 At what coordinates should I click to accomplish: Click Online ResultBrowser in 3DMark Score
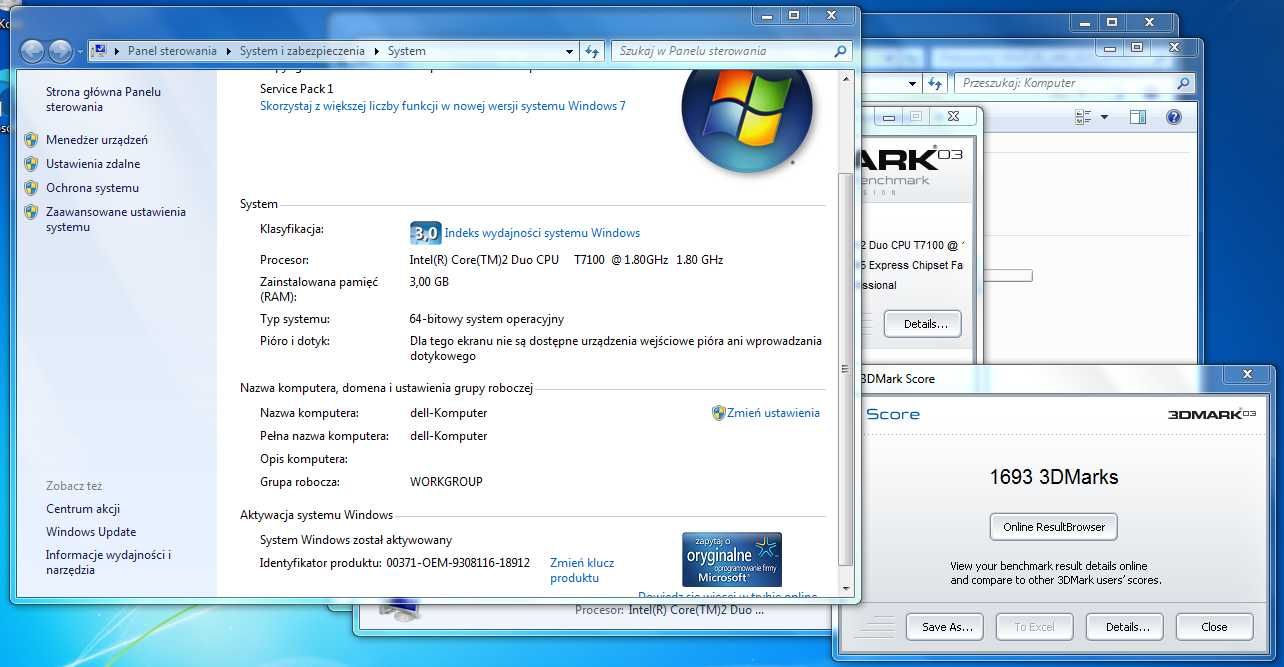point(1054,527)
